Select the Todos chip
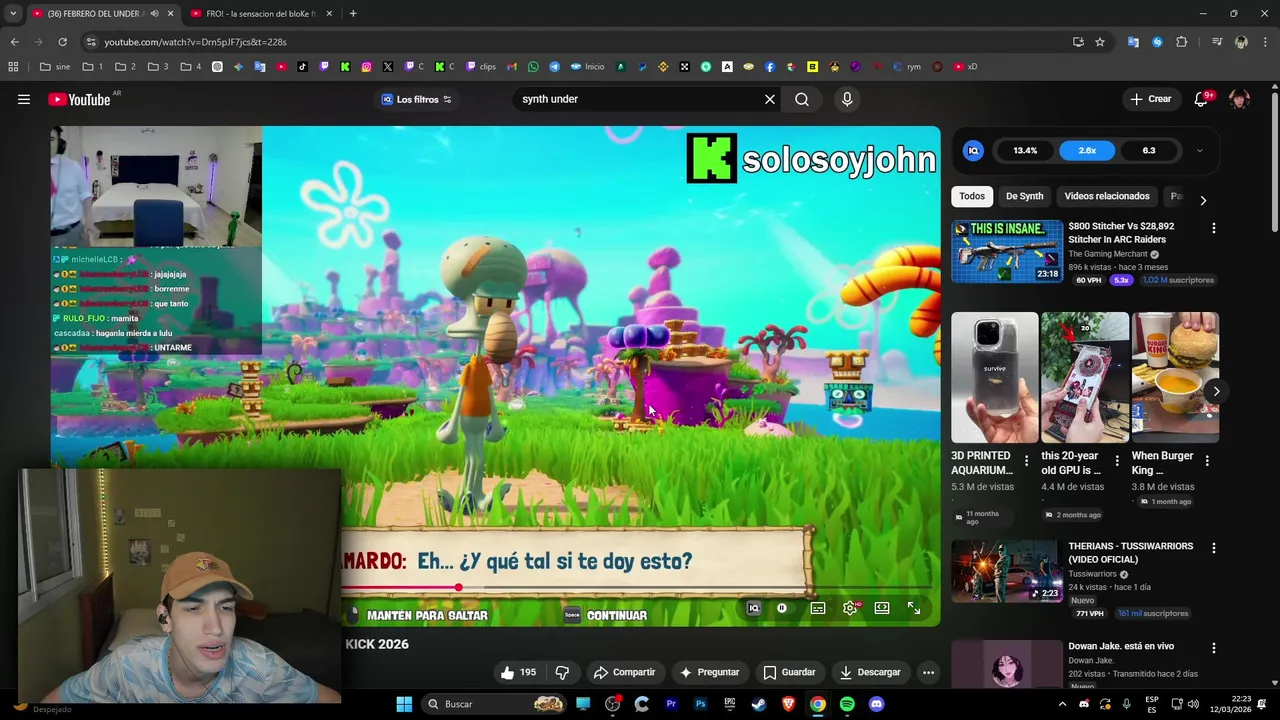Screen dimensions: 1280x720 [972, 196]
